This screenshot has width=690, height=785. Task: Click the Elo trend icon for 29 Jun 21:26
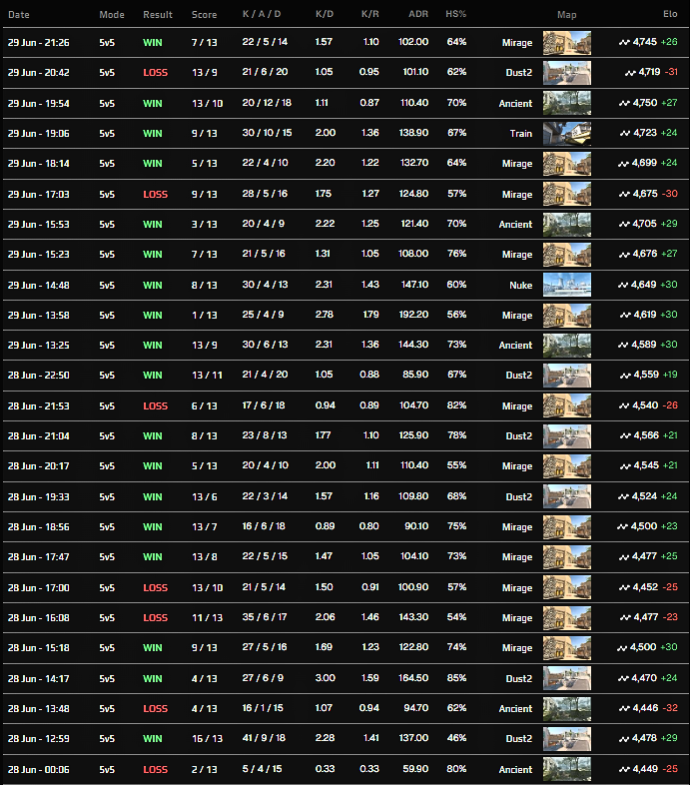pos(624,43)
